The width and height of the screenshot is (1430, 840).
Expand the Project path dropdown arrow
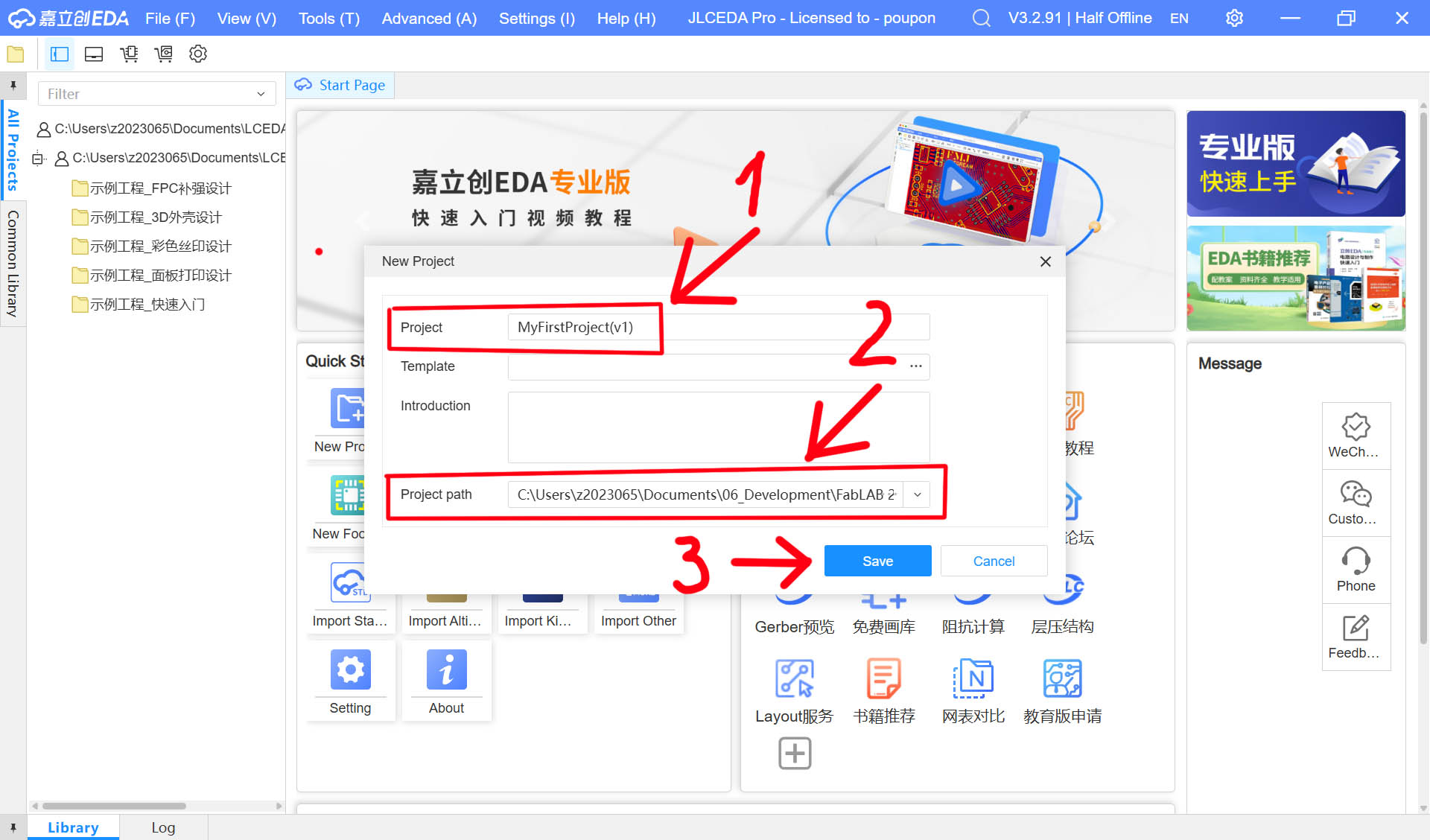(x=917, y=494)
